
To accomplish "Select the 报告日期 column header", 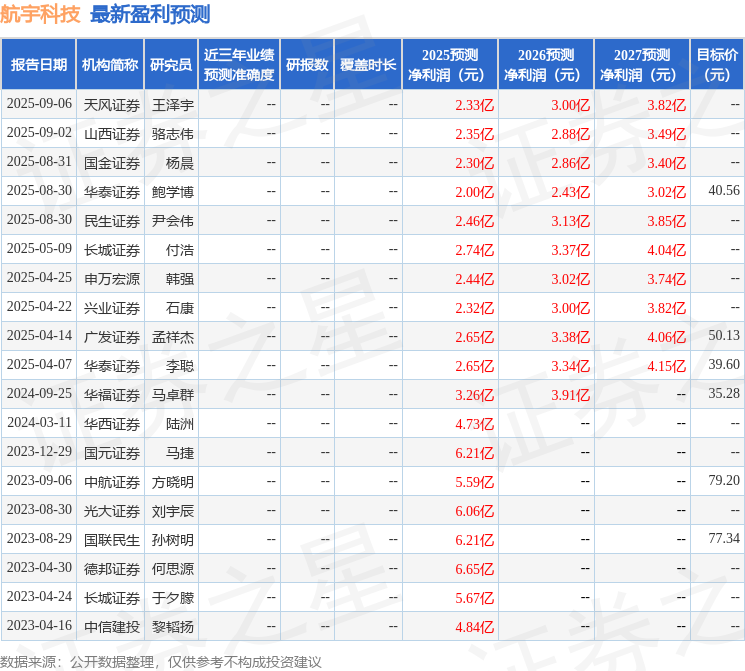I will click(38, 65).
